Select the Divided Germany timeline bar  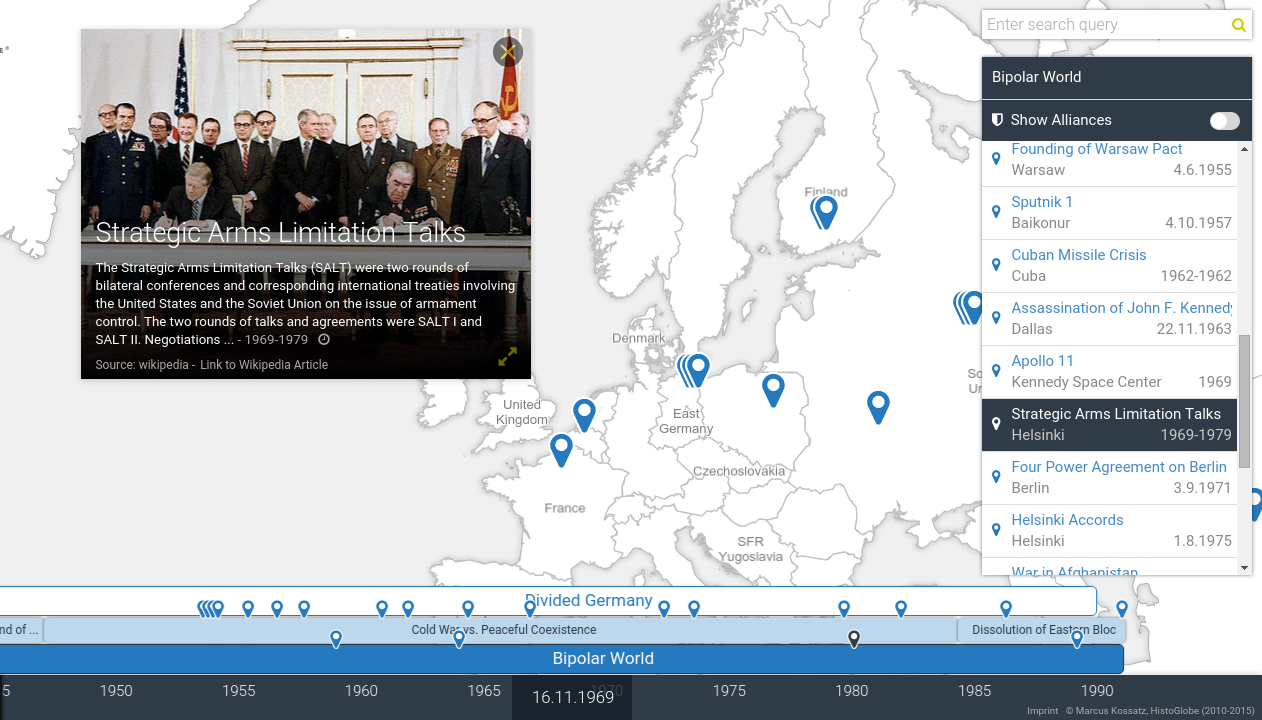tap(588, 601)
